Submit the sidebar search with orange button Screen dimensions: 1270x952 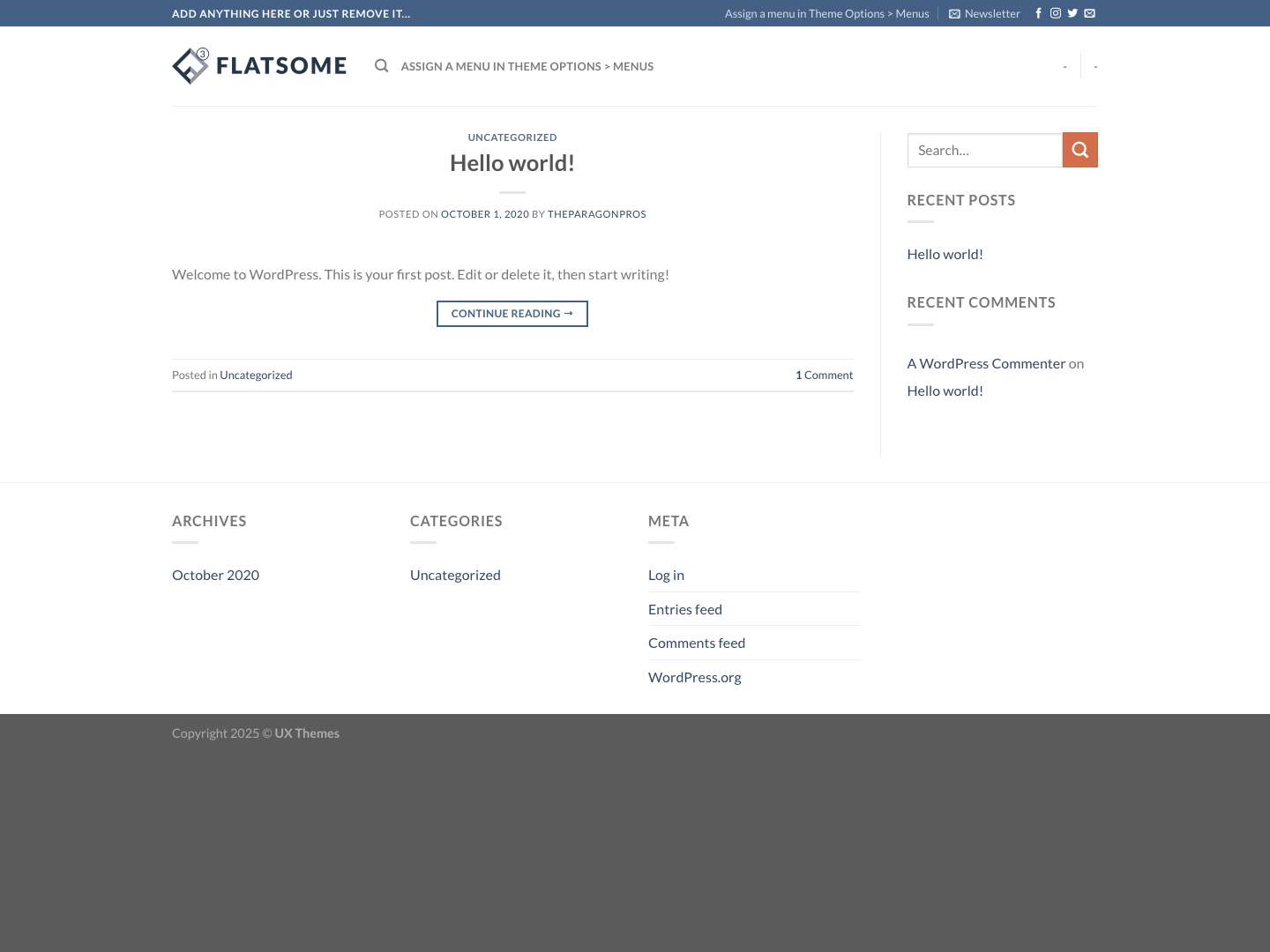click(1079, 149)
